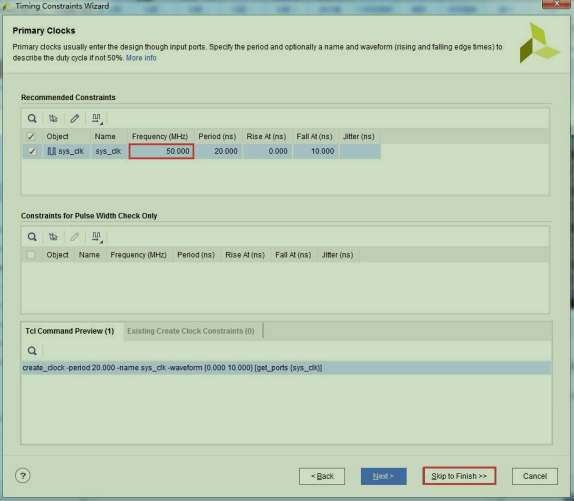Open the waveform dropdown icon in Pulse Width Check toolbar
574x501 pixels.
97,237
